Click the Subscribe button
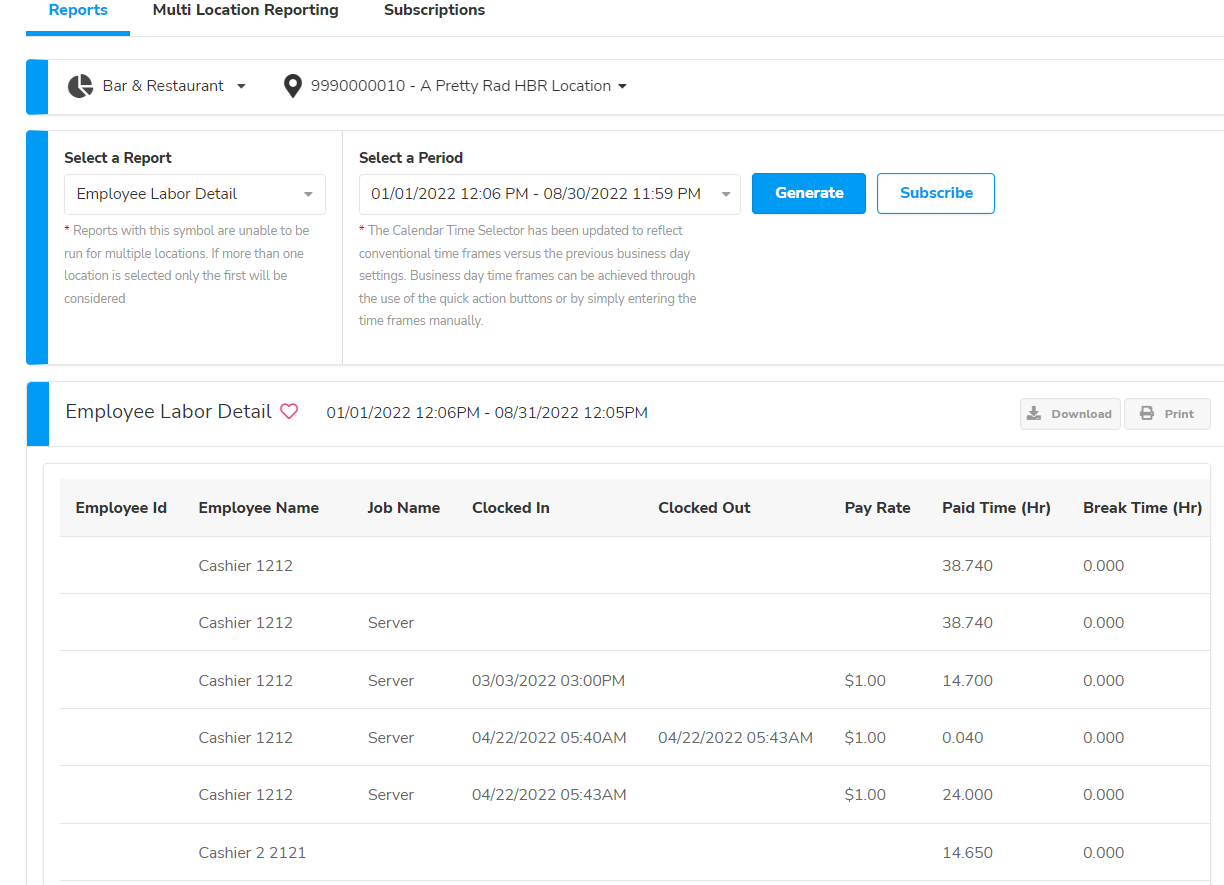 click(935, 193)
